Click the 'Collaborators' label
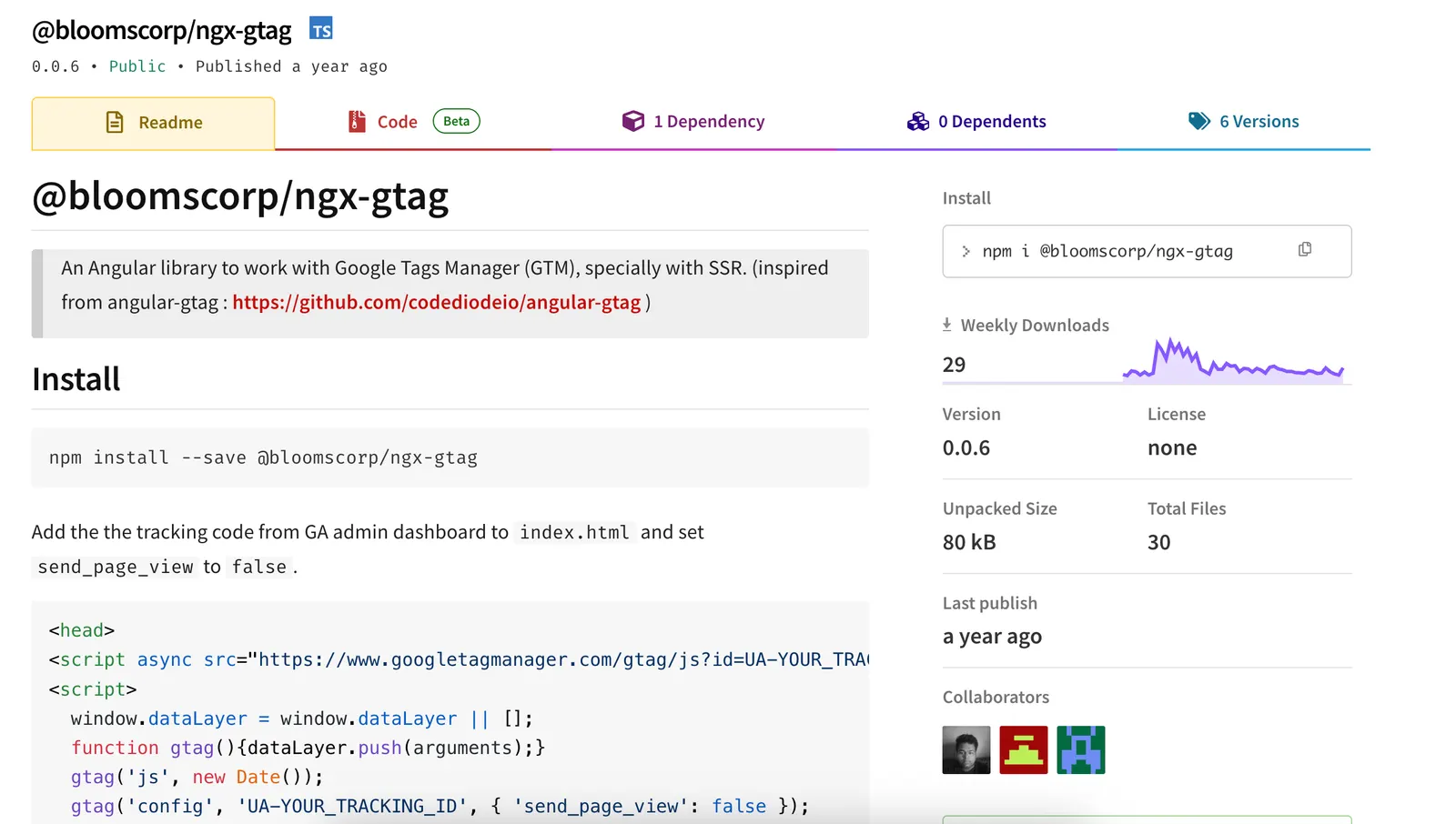 tap(996, 697)
